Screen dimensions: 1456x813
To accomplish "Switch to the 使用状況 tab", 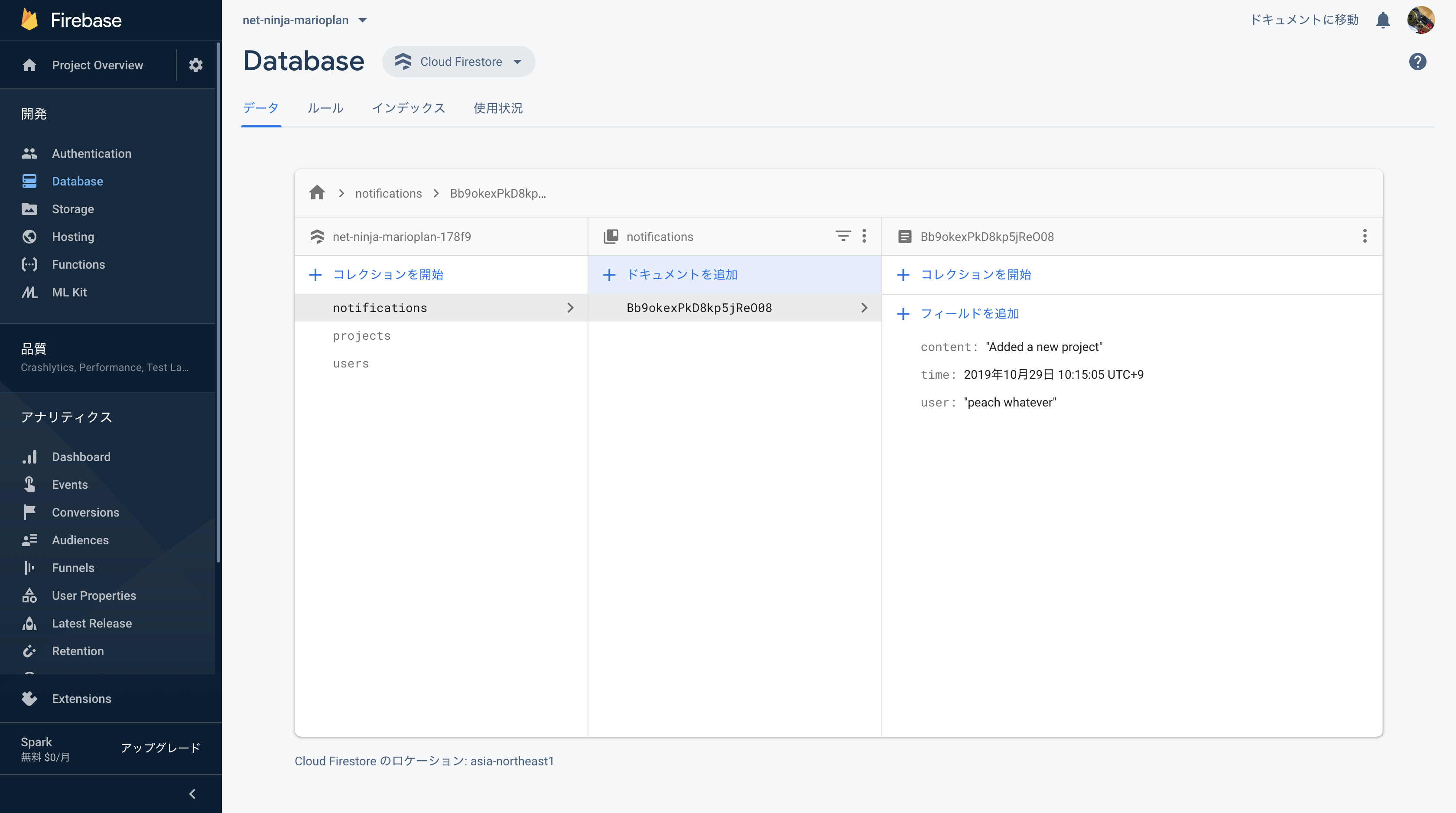I will click(498, 108).
